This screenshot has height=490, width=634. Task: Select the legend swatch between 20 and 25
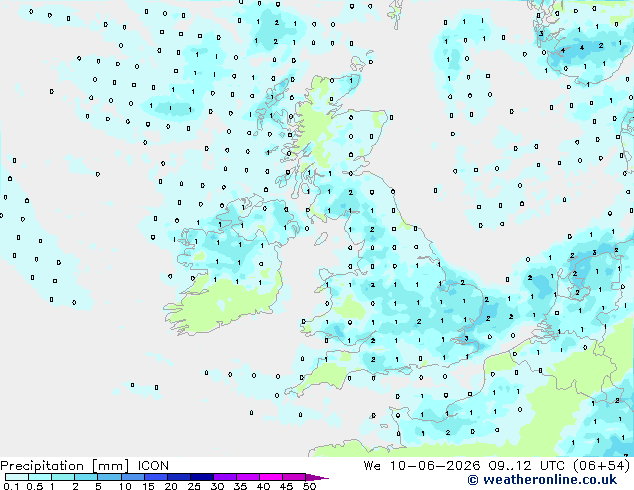click(x=178, y=477)
